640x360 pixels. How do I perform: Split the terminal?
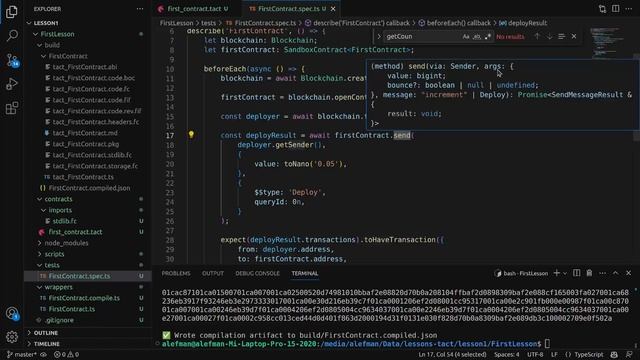[576, 273]
